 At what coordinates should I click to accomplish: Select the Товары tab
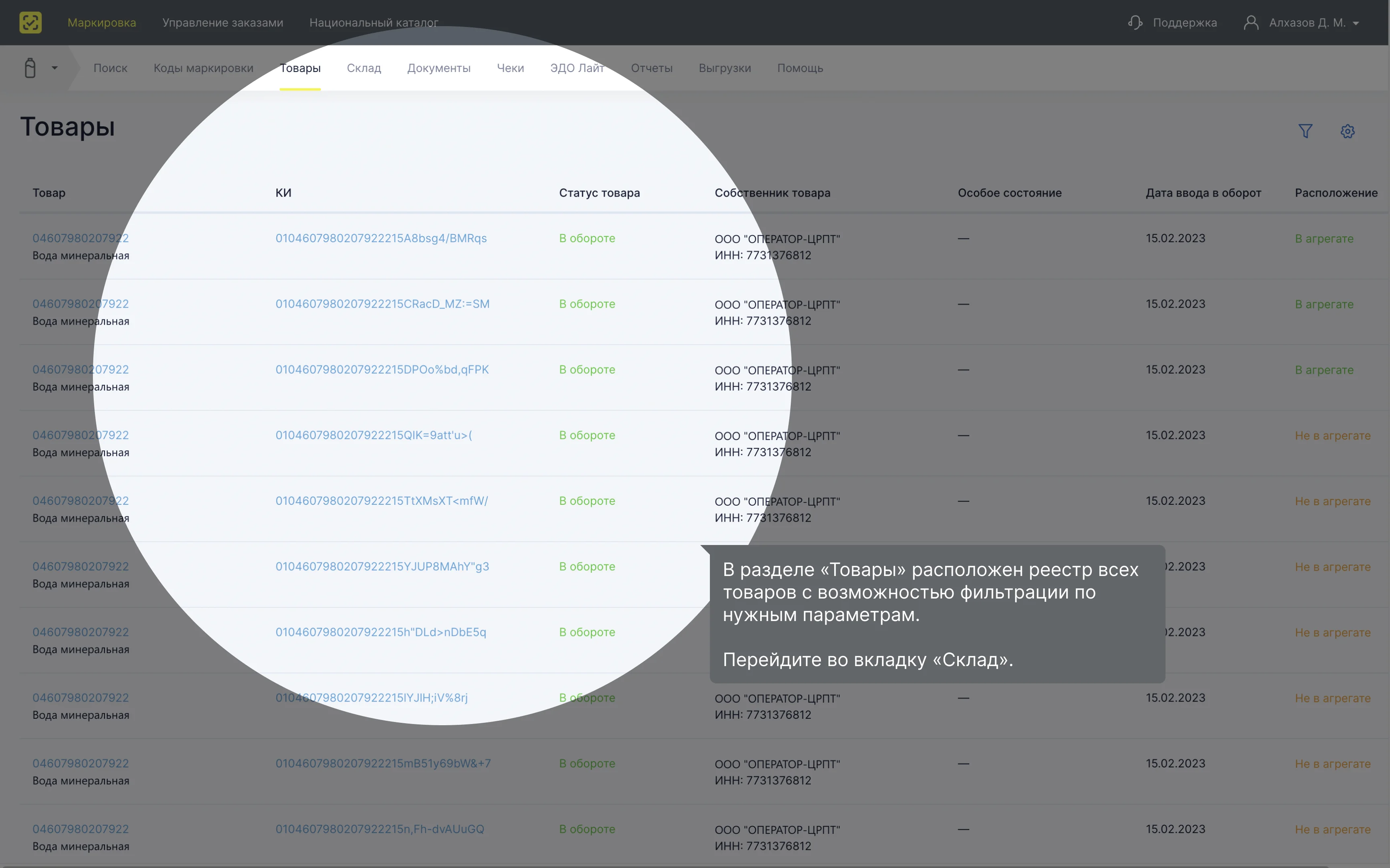click(300, 68)
